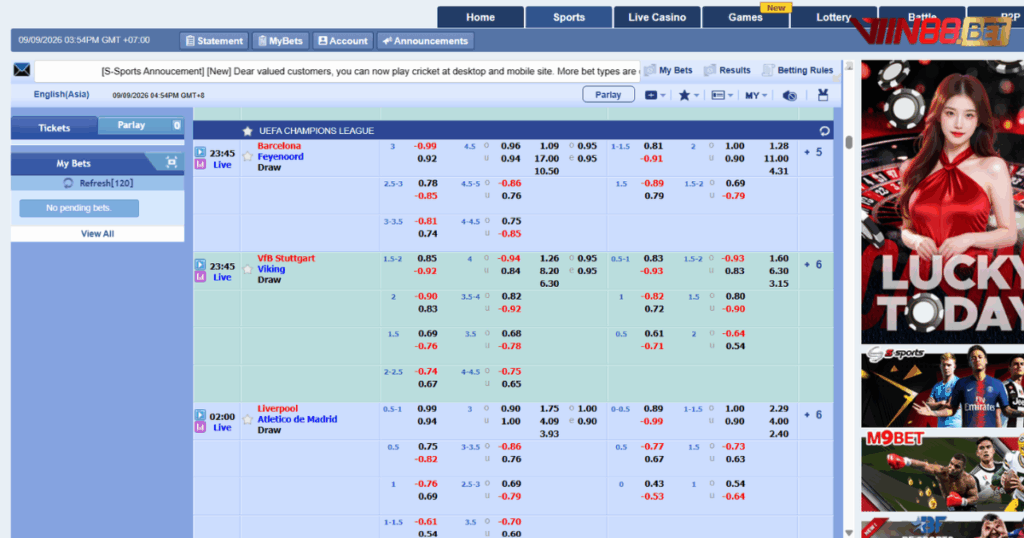Open the Live Casino tab
Viewport: 1024px width, 538px height.
[657, 18]
